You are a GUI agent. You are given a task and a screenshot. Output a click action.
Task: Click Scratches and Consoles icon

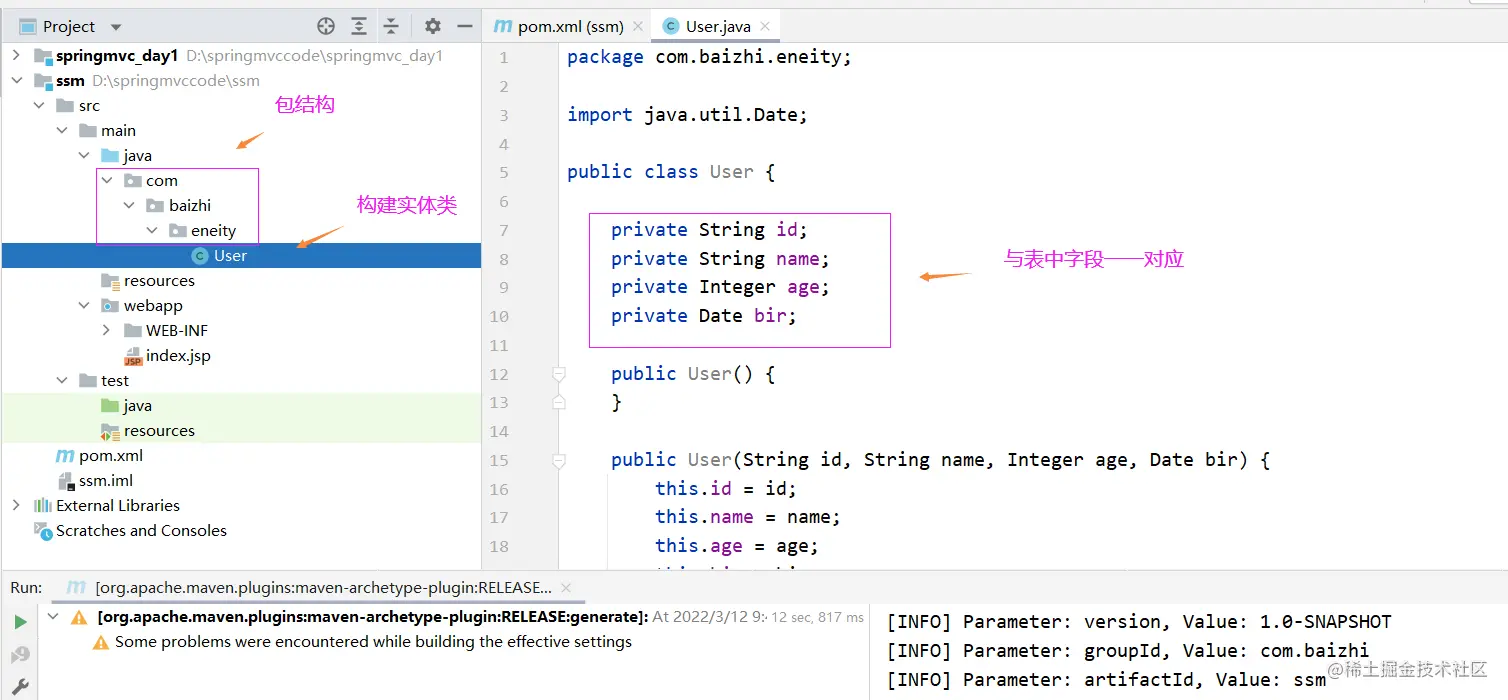coord(42,530)
